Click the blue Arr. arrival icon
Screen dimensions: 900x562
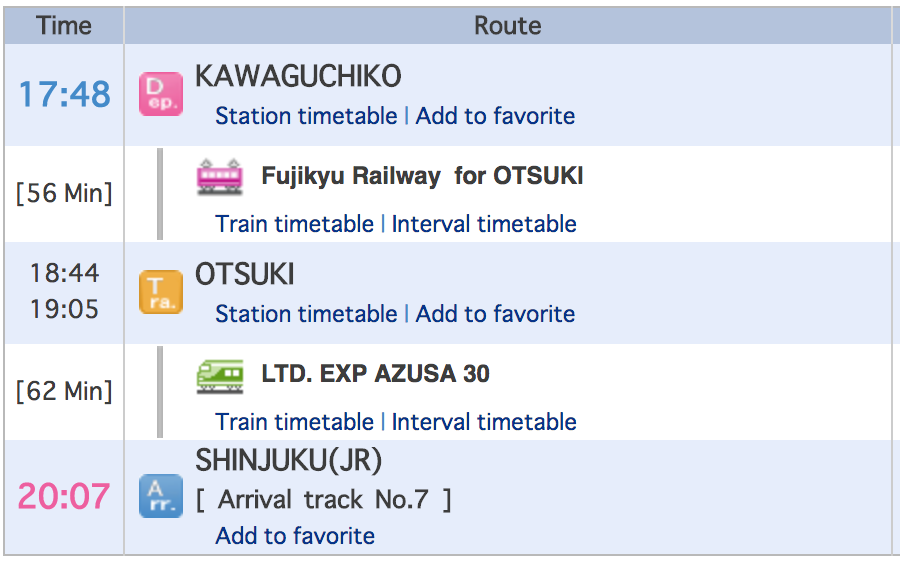coord(160,496)
